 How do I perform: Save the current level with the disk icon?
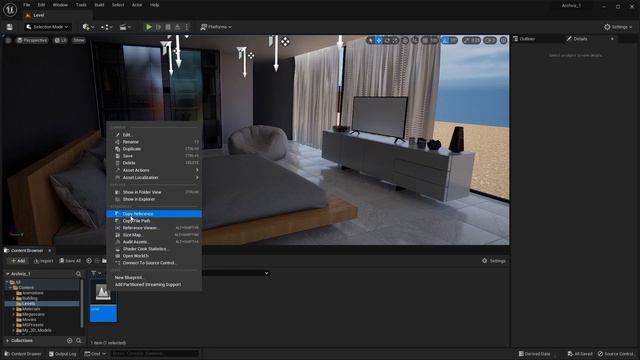9,27
